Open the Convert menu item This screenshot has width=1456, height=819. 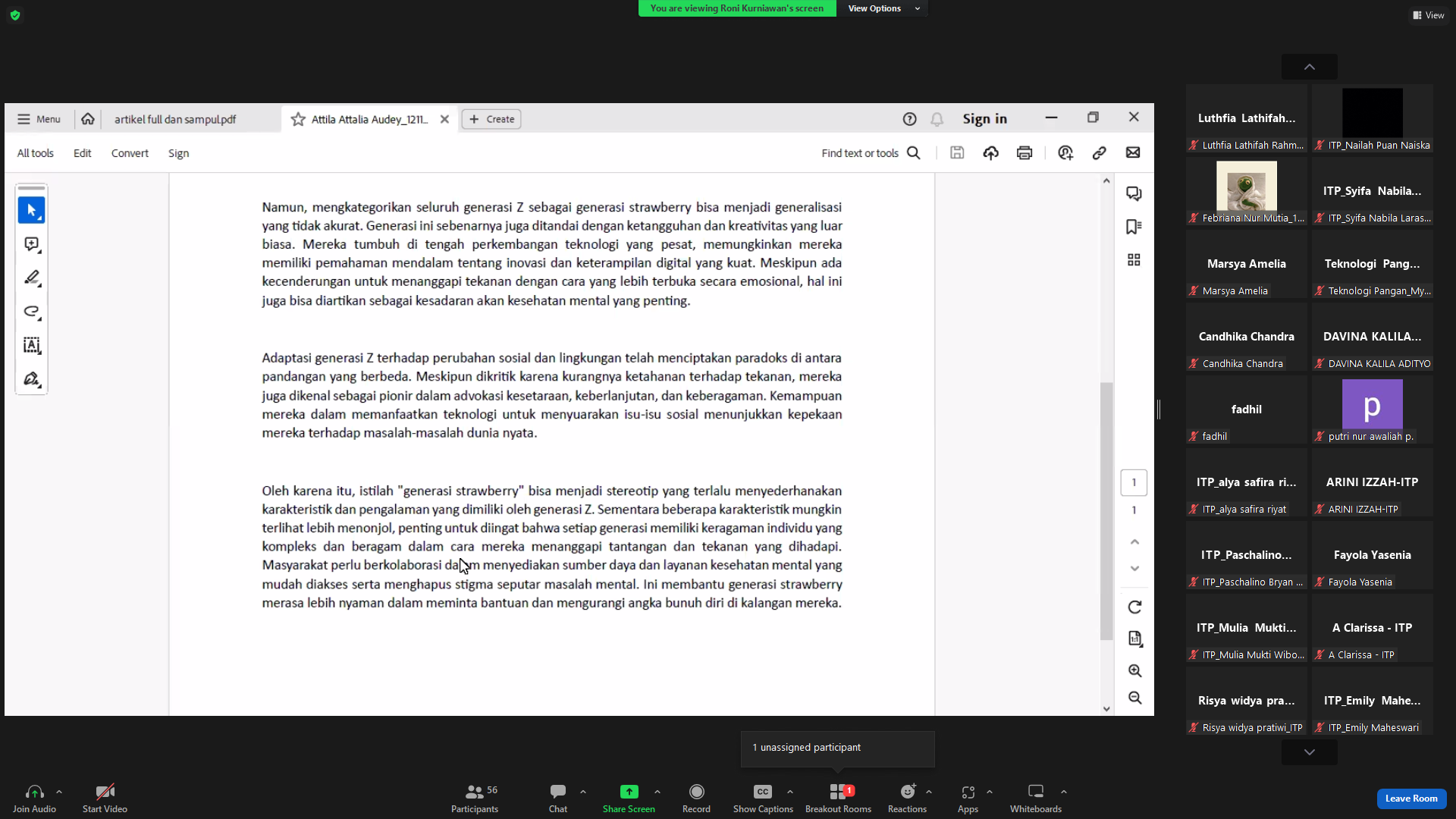coord(130,153)
